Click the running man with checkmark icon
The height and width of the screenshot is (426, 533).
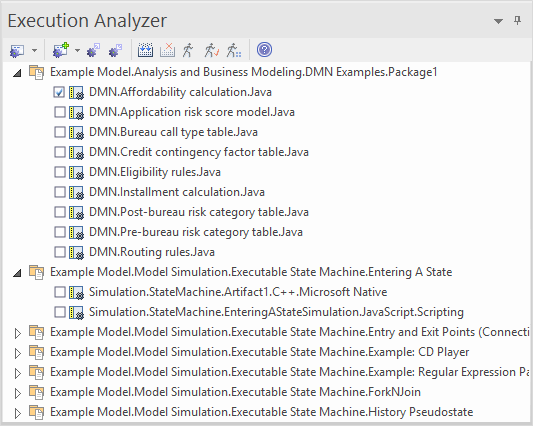coord(211,50)
